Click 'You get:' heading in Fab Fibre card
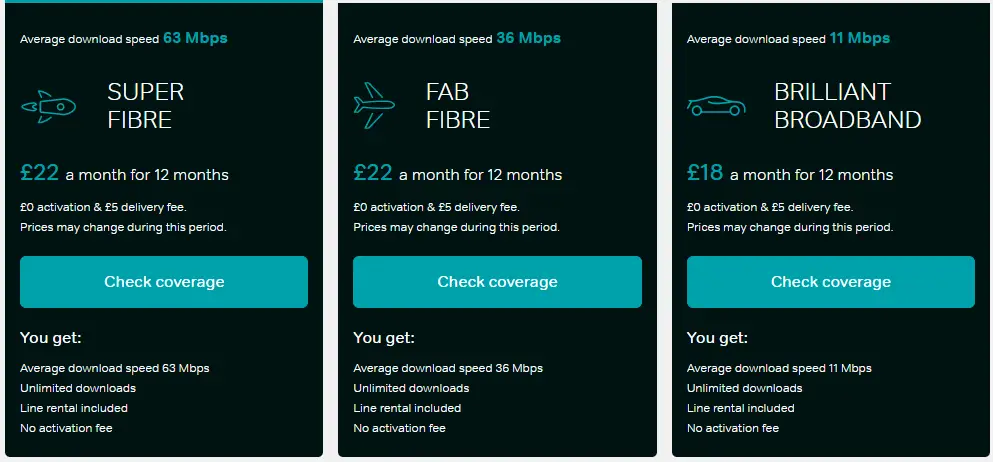Image resolution: width=993 pixels, height=462 pixels. pyautogui.click(x=384, y=338)
